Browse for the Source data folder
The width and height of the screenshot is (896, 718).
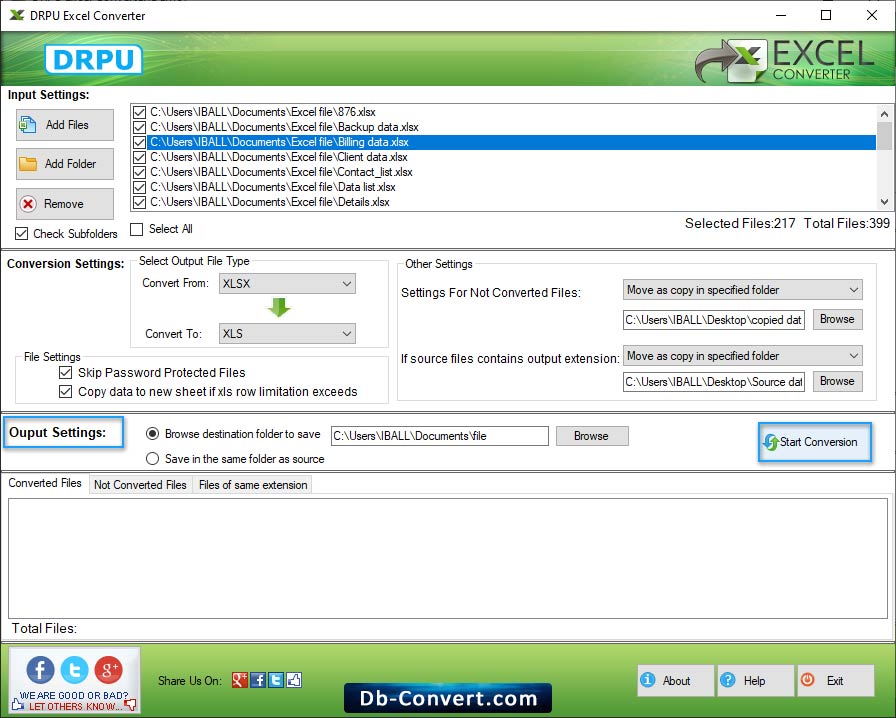[x=837, y=381]
